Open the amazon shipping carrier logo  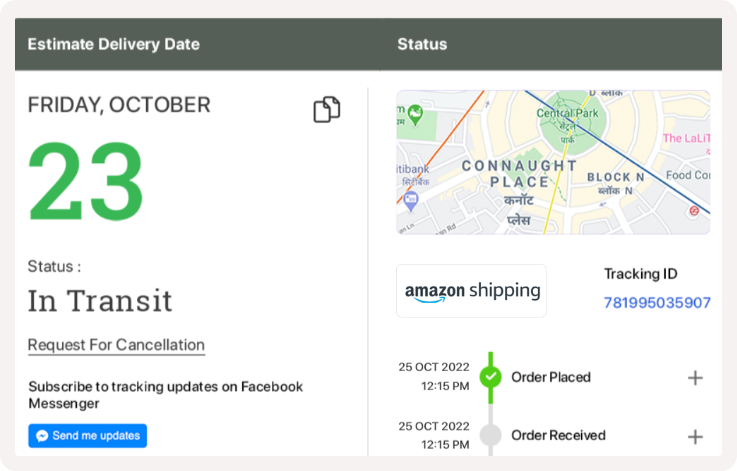471,291
